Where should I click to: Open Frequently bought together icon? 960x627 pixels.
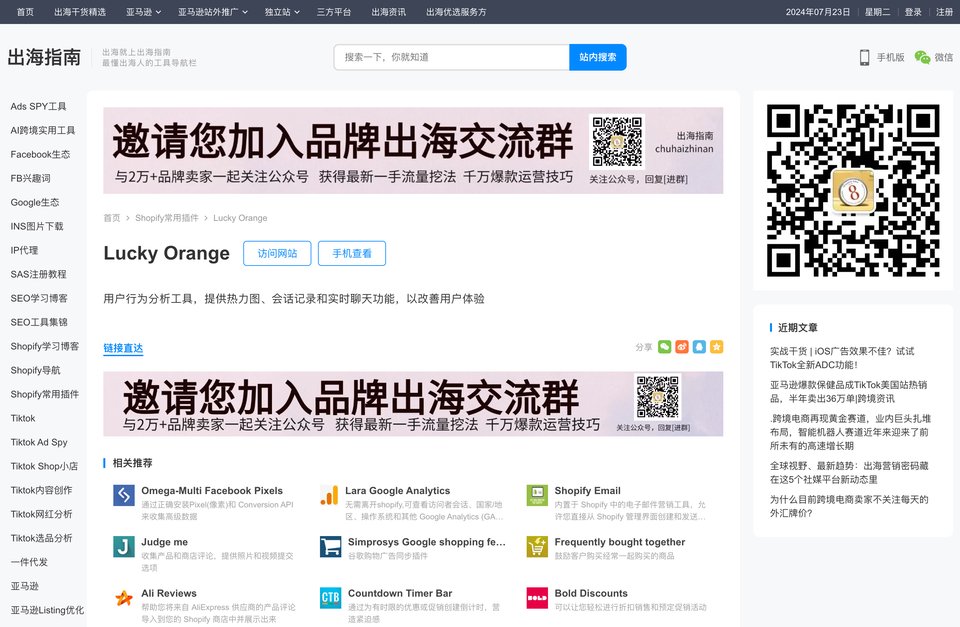pyautogui.click(x=537, y=546)
